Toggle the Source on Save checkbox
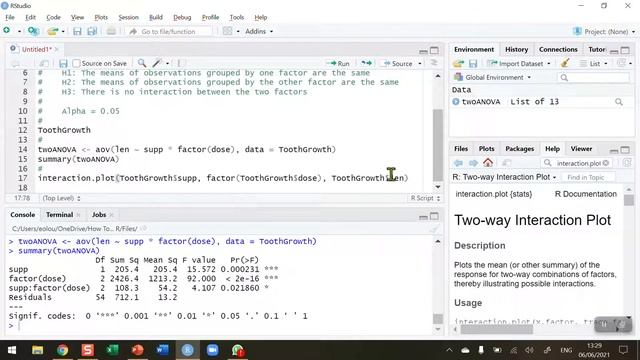Image resolution: width=640 pixels, height=360 pixels. click(x=76, y=63)
